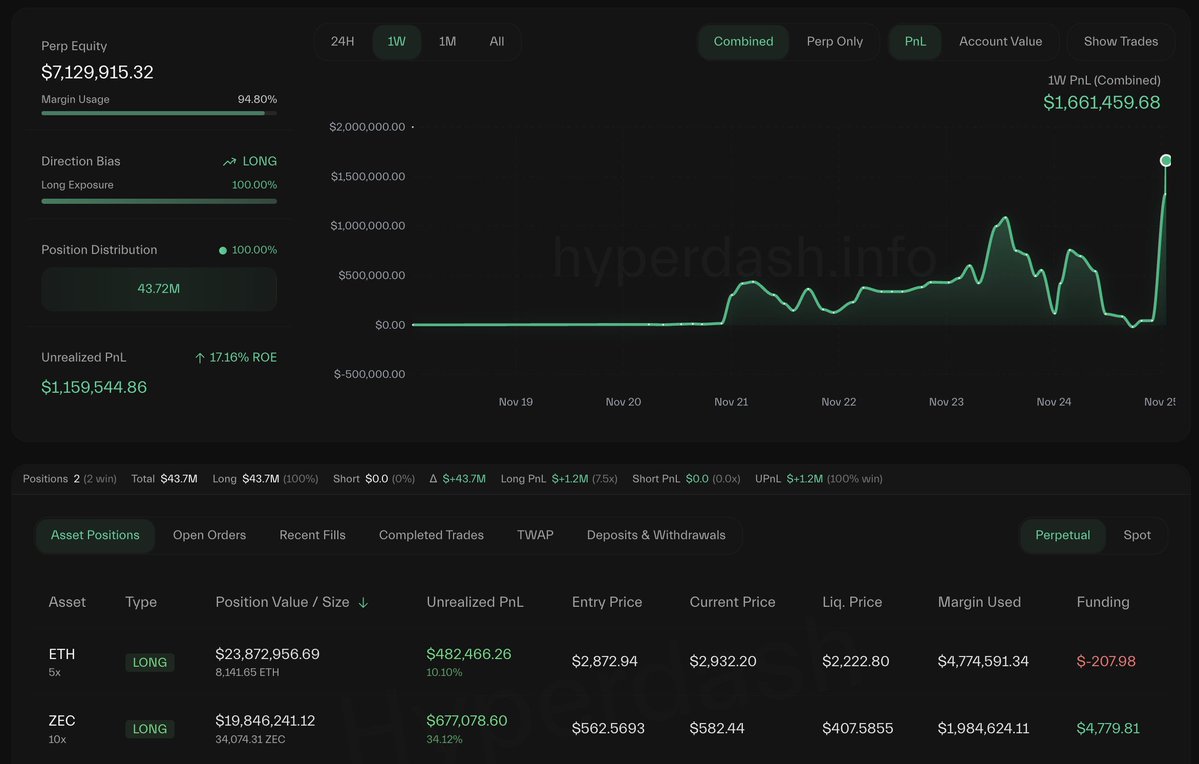Select the All time range
Viewport: 1199px width, 764px height.
(497, 42)
